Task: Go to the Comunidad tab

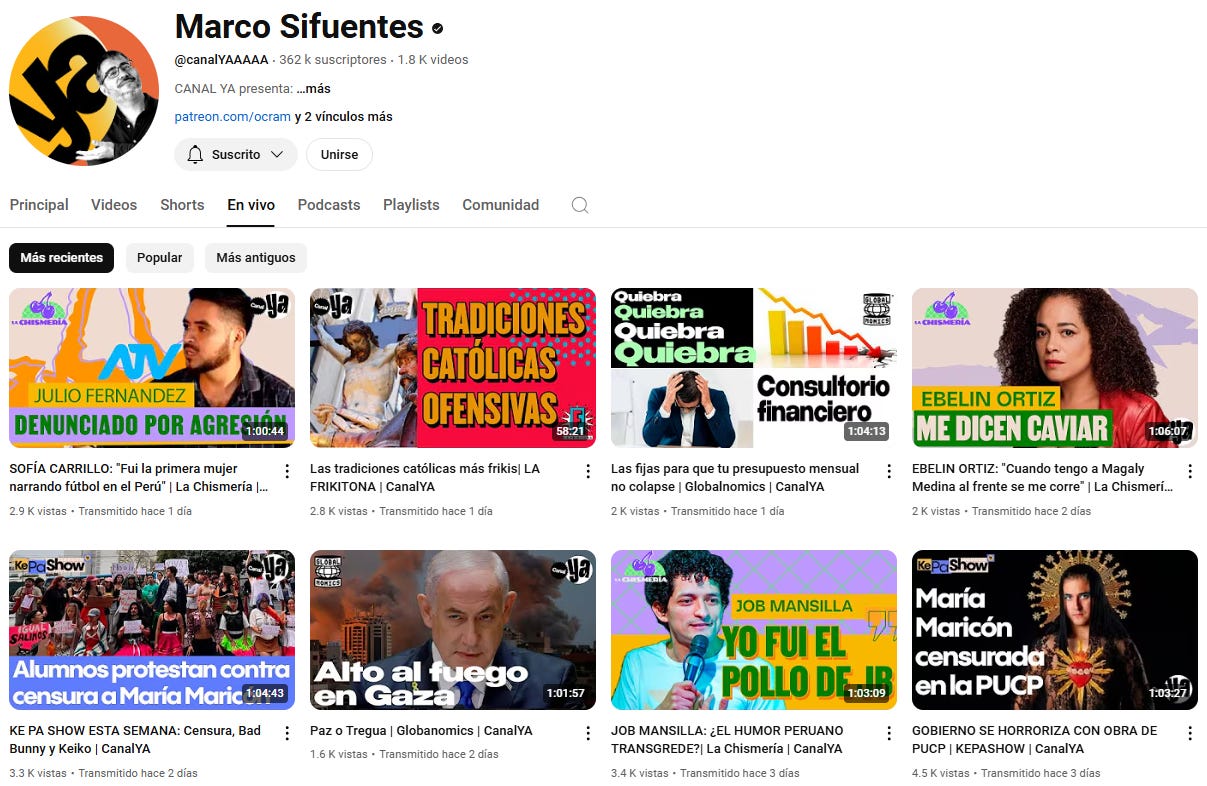Action: pyautogui.click(x=500, y=205)
